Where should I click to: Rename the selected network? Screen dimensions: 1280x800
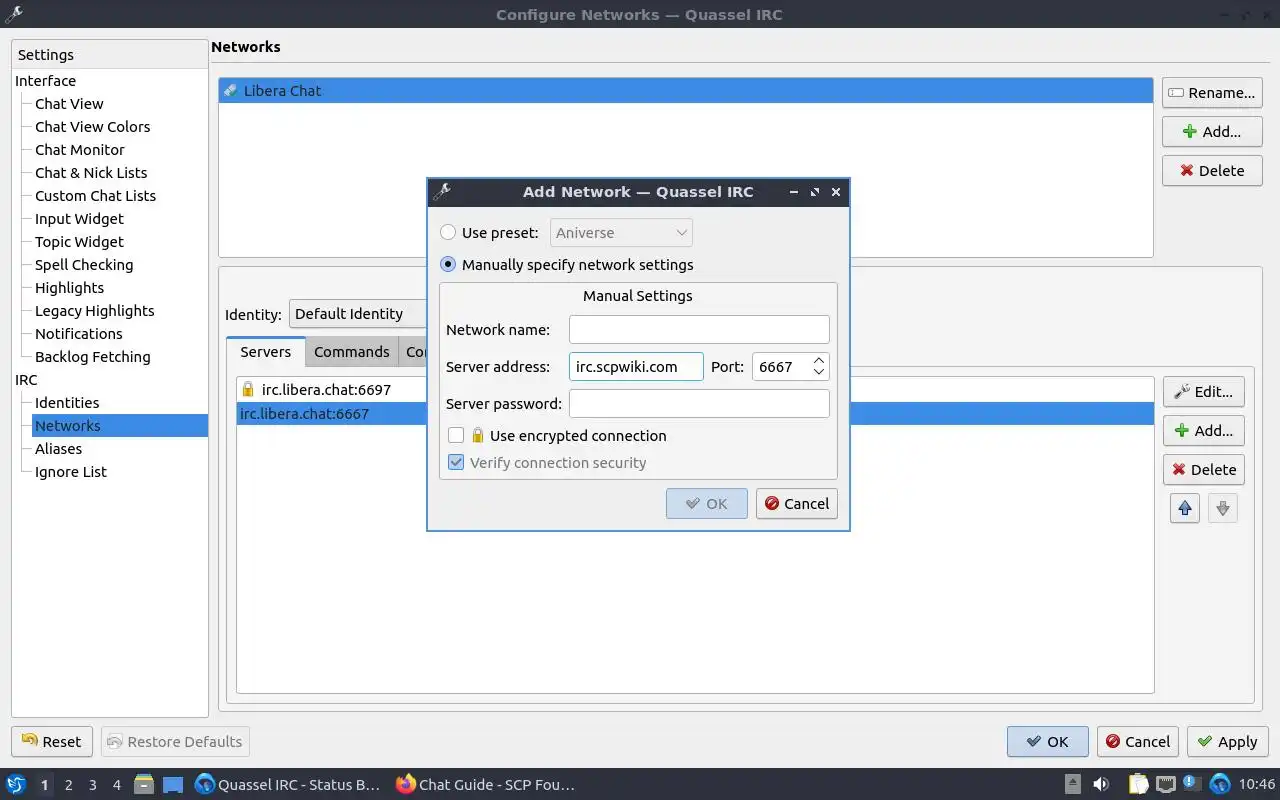click(1212, 93)
